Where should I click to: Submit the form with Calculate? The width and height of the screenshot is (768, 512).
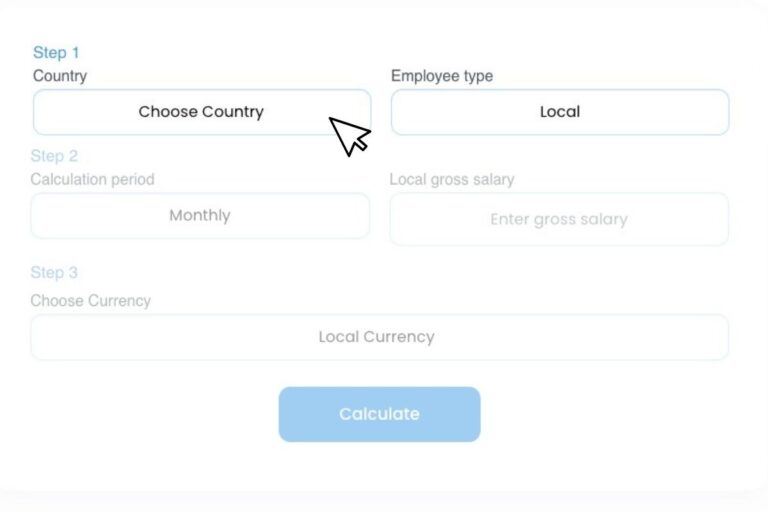(x=379, y=414)
